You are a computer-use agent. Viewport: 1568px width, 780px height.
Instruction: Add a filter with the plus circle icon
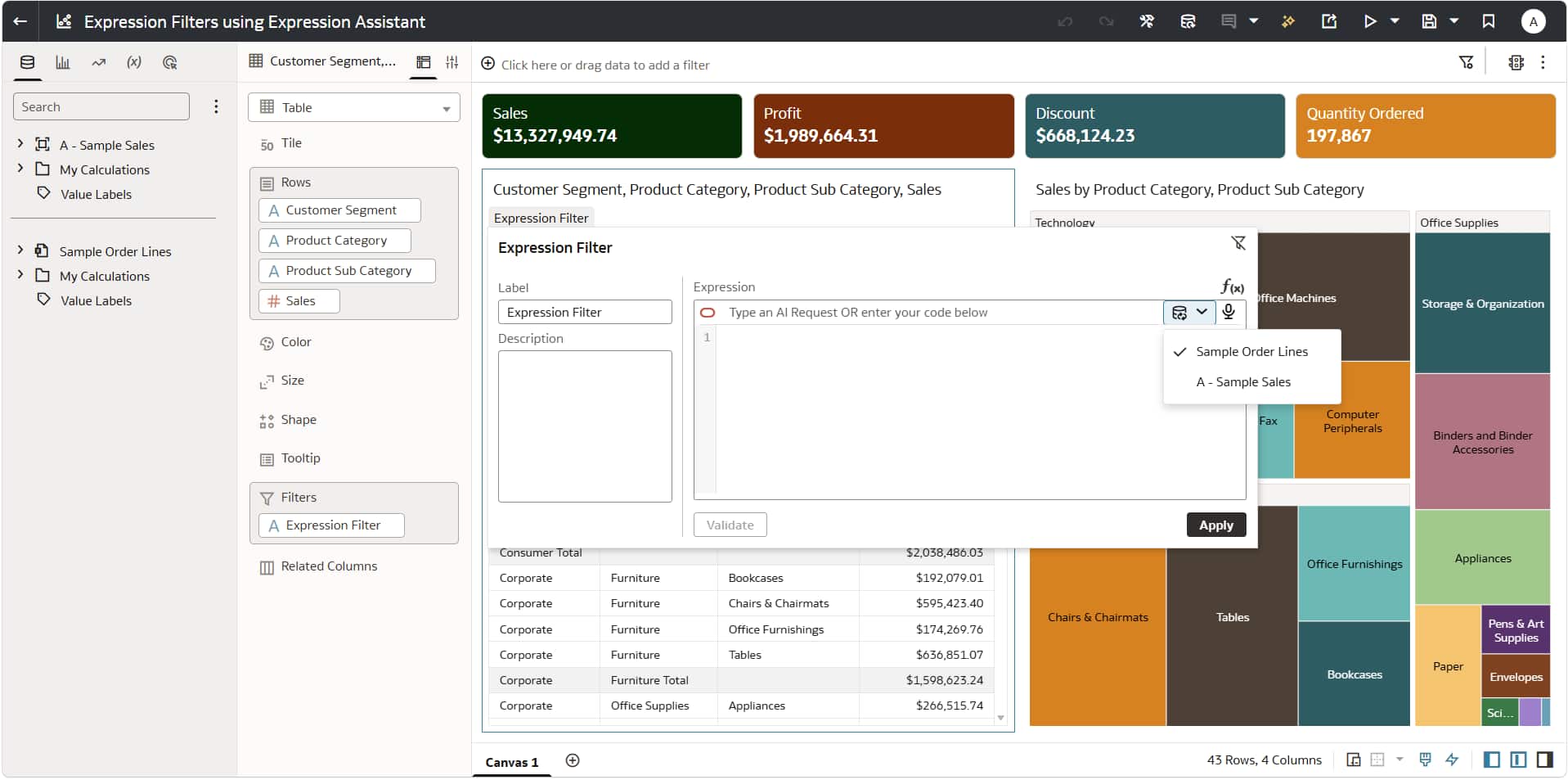(x=488, y=64)
